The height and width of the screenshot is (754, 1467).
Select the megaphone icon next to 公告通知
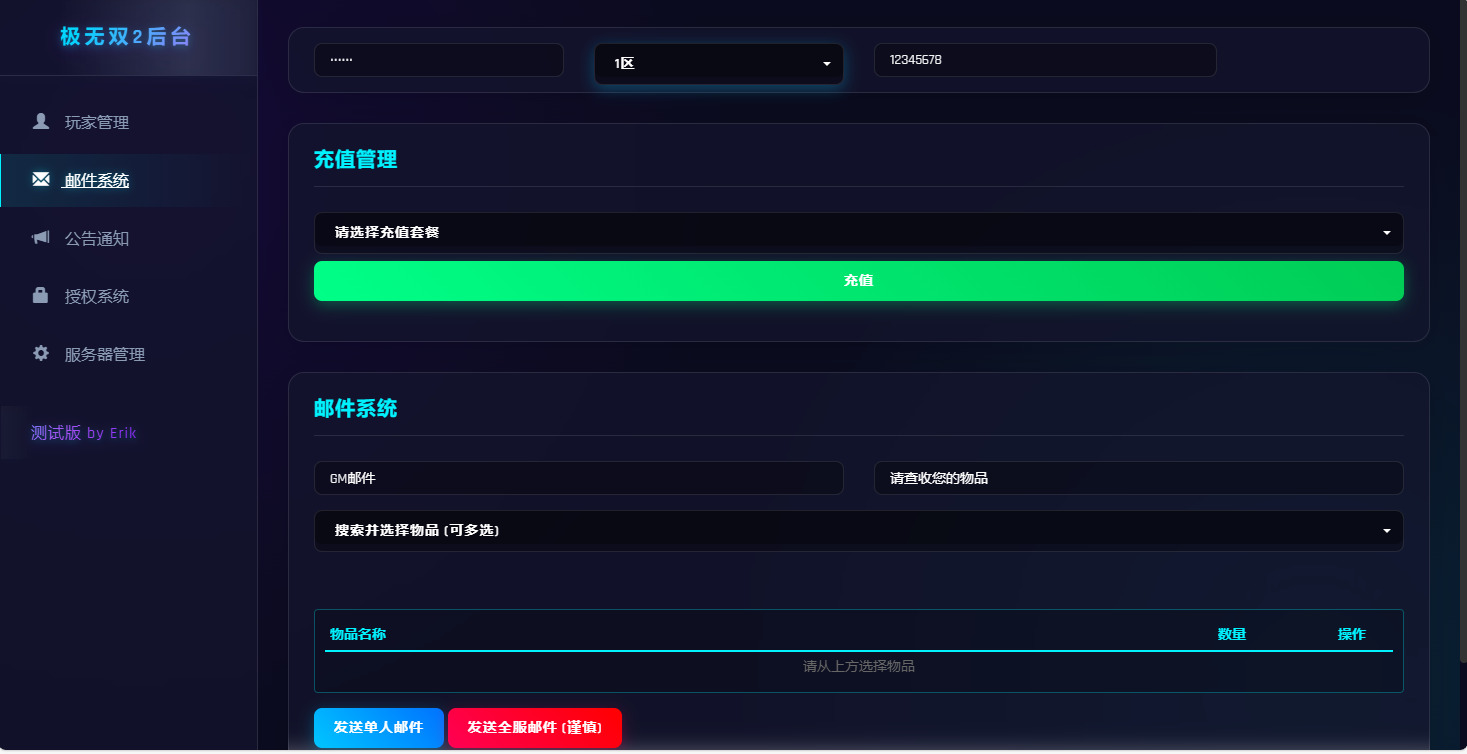coord(40,238)
